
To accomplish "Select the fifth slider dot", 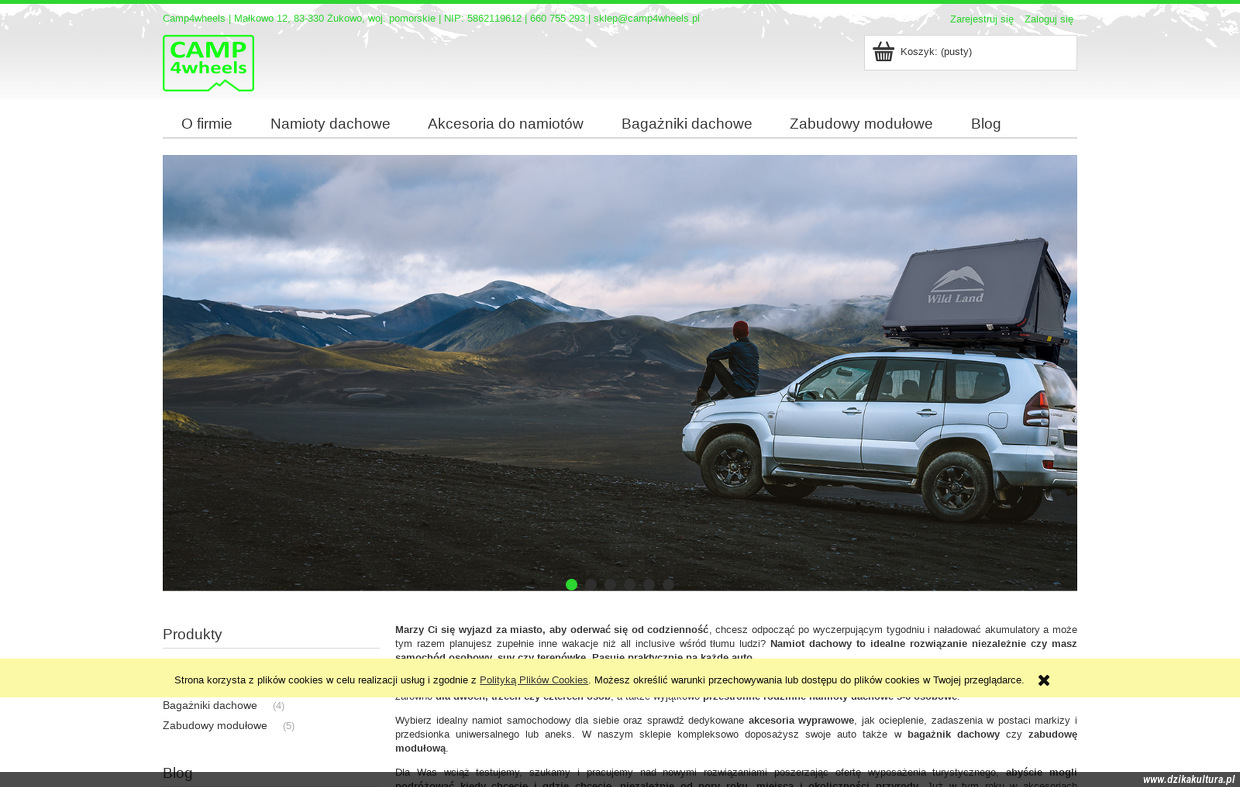I will [649, 585].
